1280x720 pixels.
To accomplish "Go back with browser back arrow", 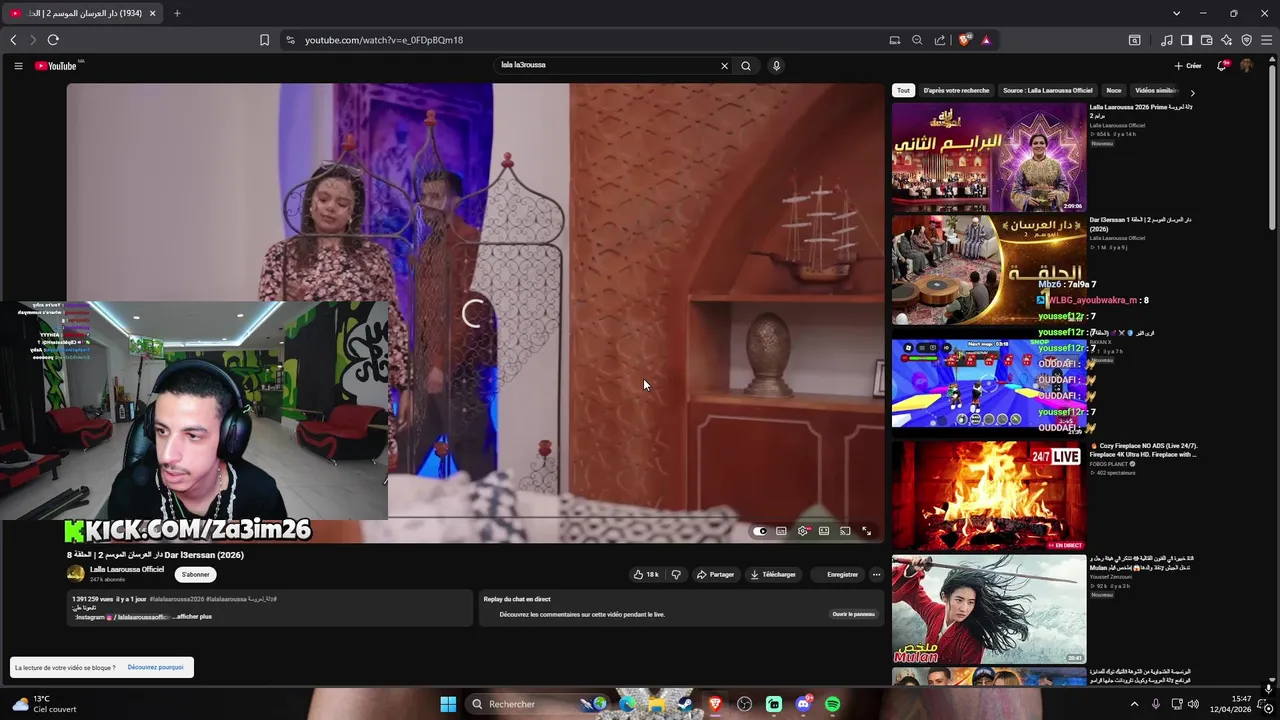I will click(x=13, y=40).
